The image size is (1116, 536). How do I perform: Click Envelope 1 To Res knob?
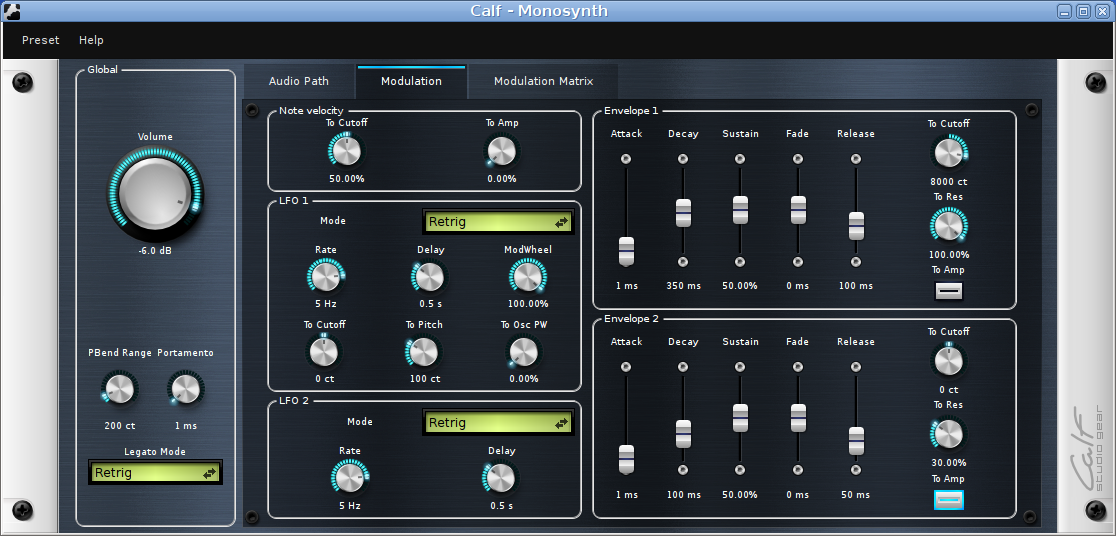click(949, 226)
